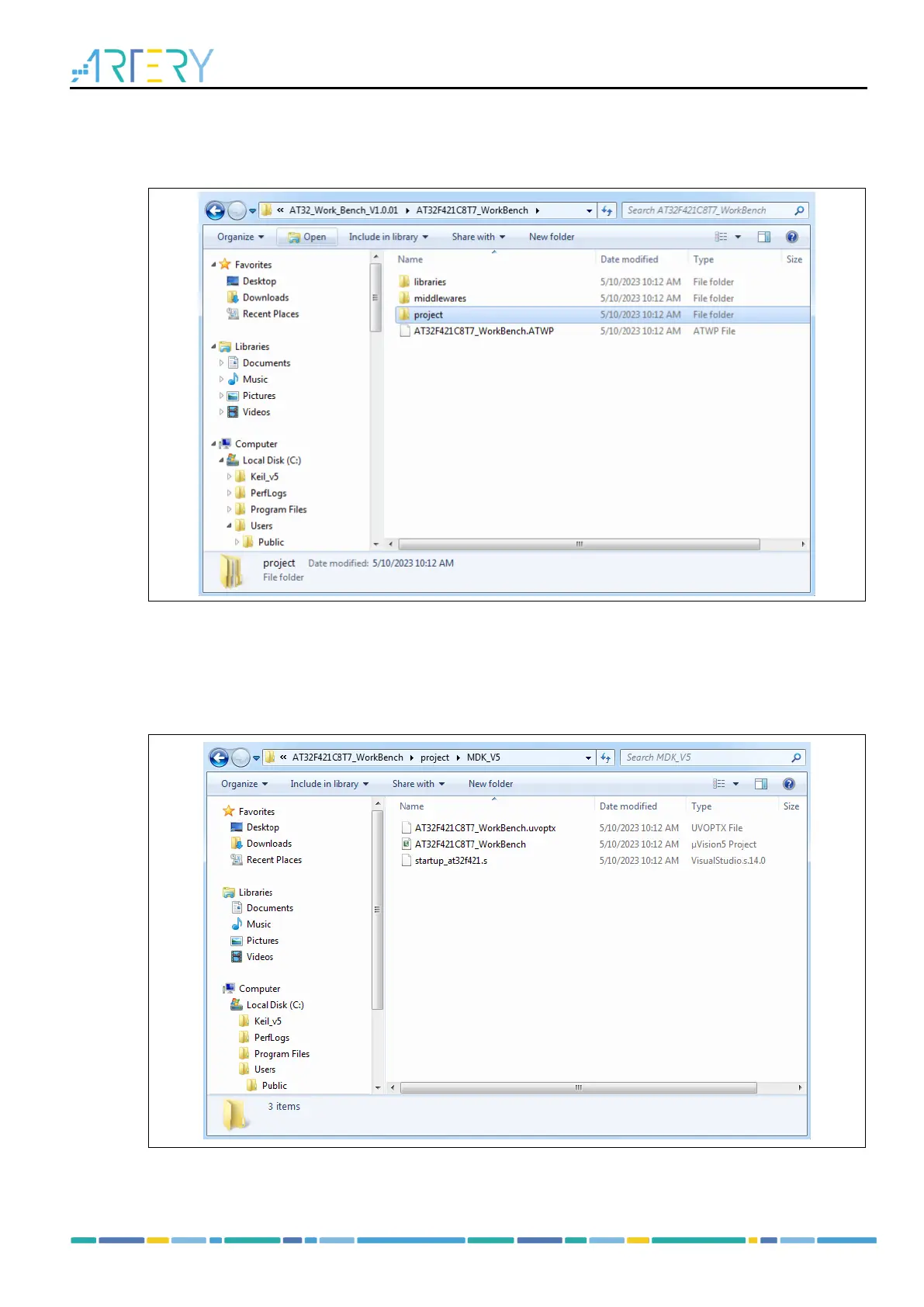
Task: Open address history dropdown in upper window
Action: (x=590, y=210)
